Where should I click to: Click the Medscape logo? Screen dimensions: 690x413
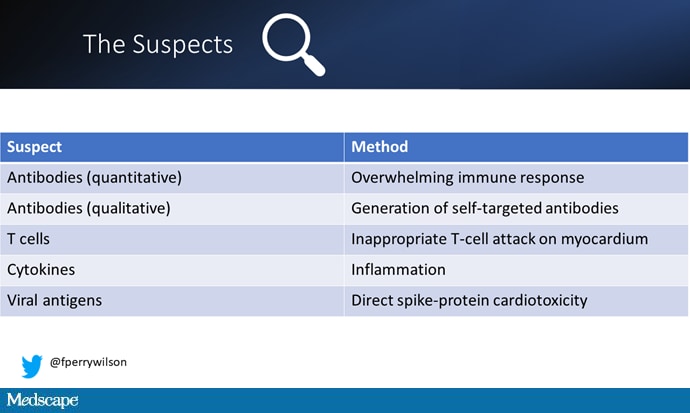coord(42,401)
